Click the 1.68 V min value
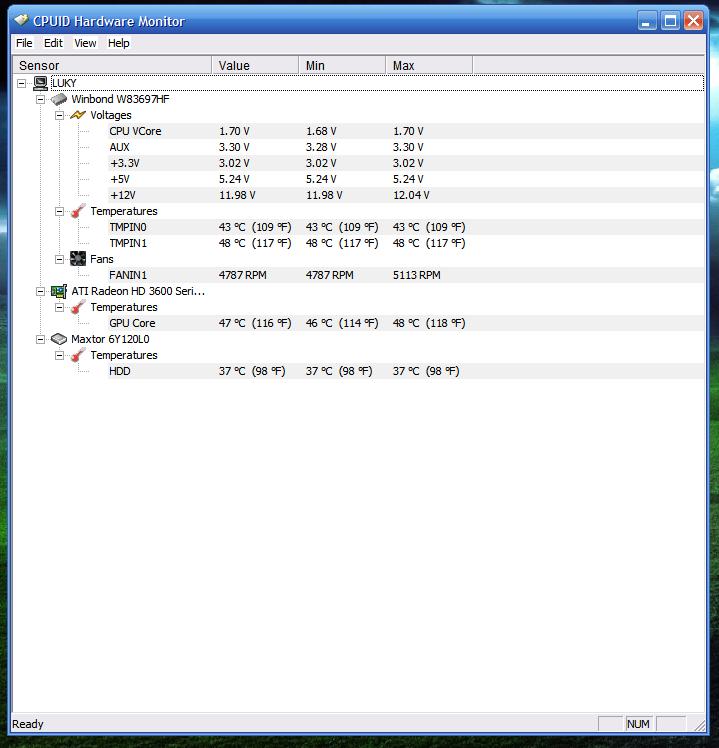Image resolution: width=719 pixels, height=748 pixels. click(x=321, y=131)
